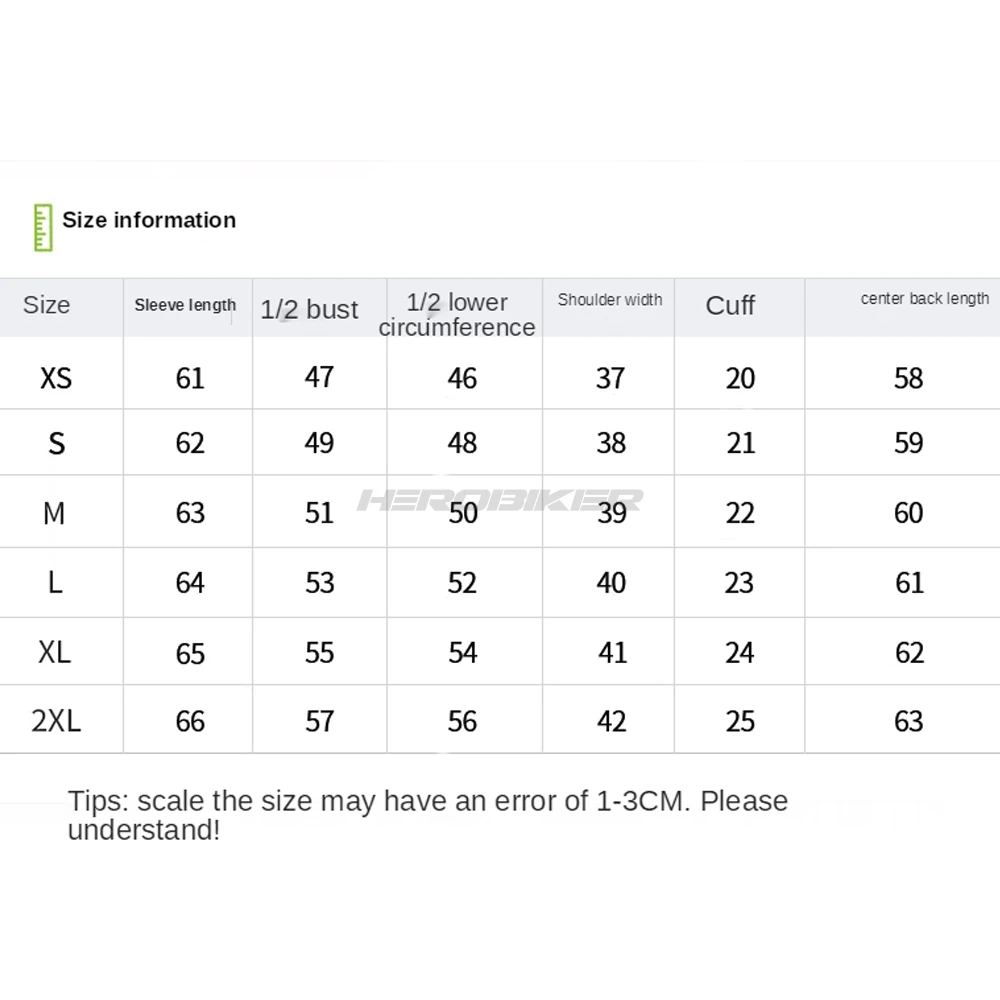Click the XS cuff value 20

tap(740, 378)
